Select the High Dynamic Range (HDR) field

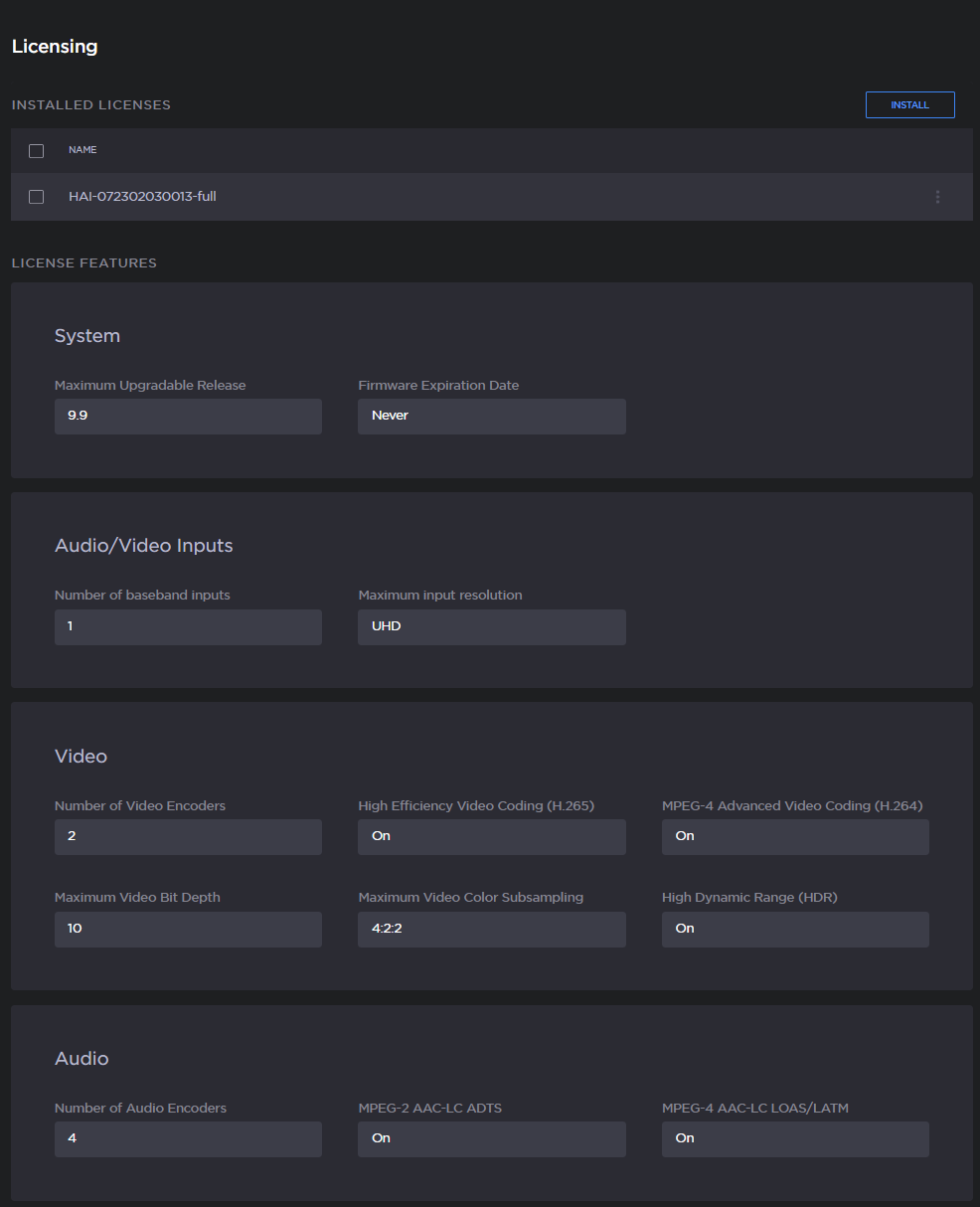tap(795, 930)
